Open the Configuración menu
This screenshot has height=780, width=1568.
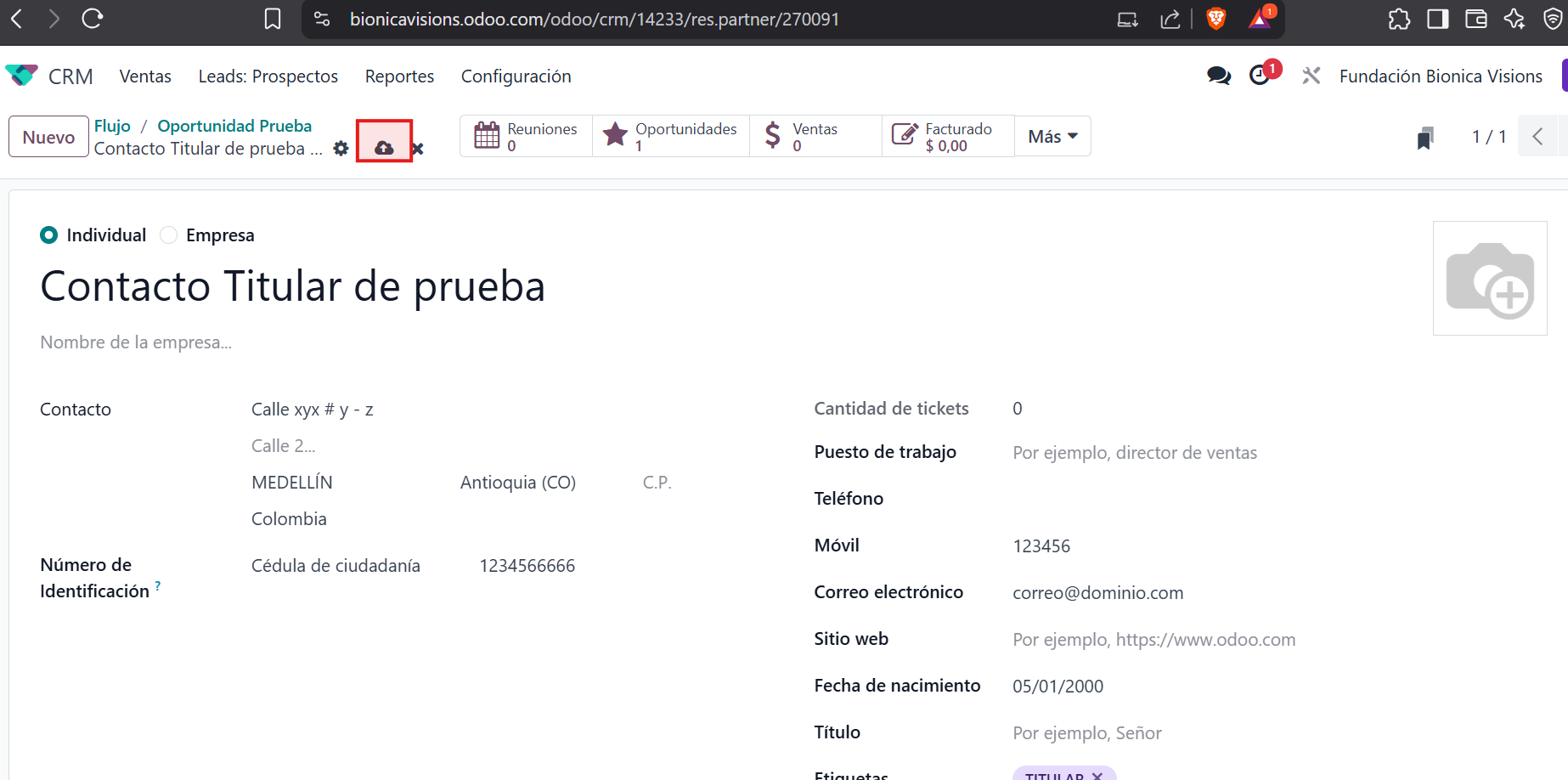coord(516,76)
